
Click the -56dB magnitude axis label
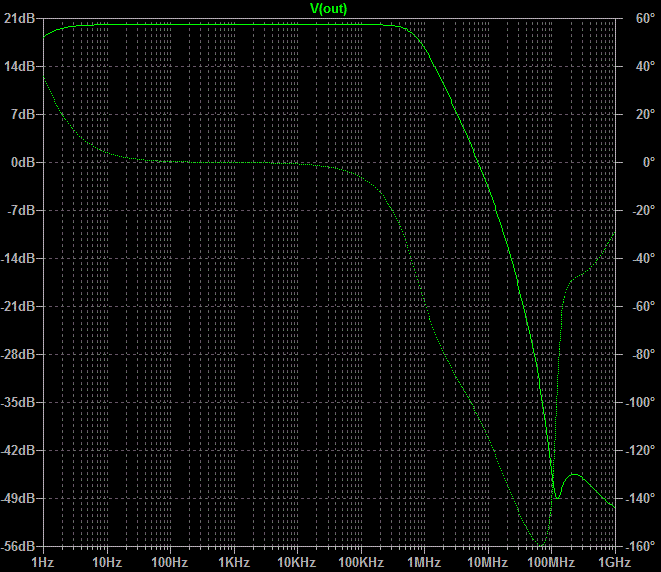(x=18, y=547)
